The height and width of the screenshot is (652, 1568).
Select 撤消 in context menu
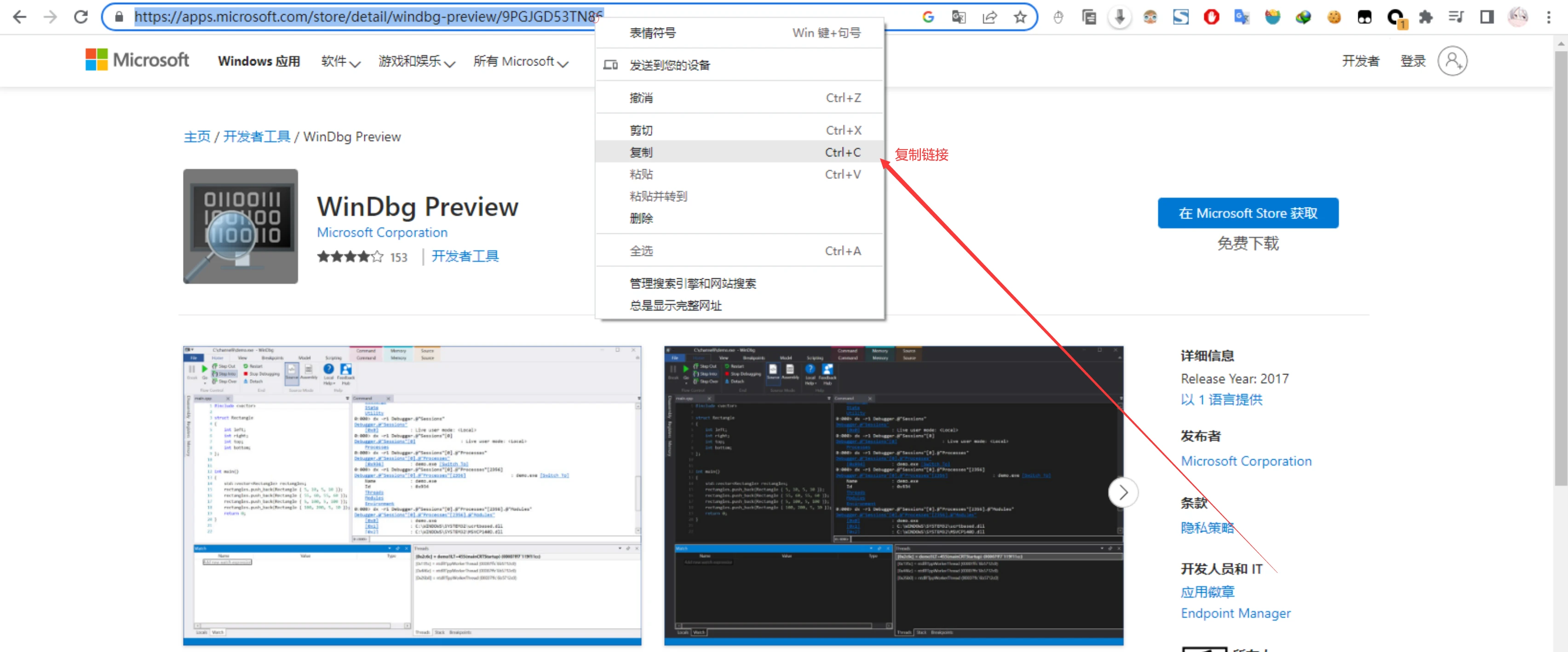[x=740, y=98]
